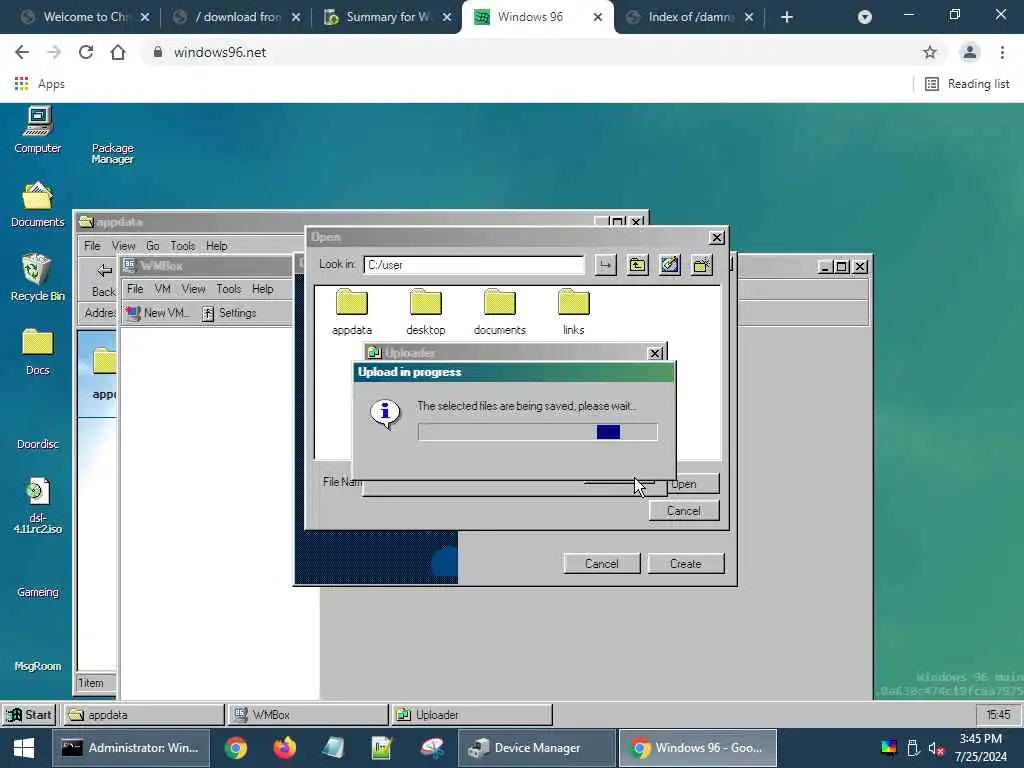This screenshot has width=1024, height=768.
Task: Launch Gameing desktop shortcut
Action: pos(38,592)
